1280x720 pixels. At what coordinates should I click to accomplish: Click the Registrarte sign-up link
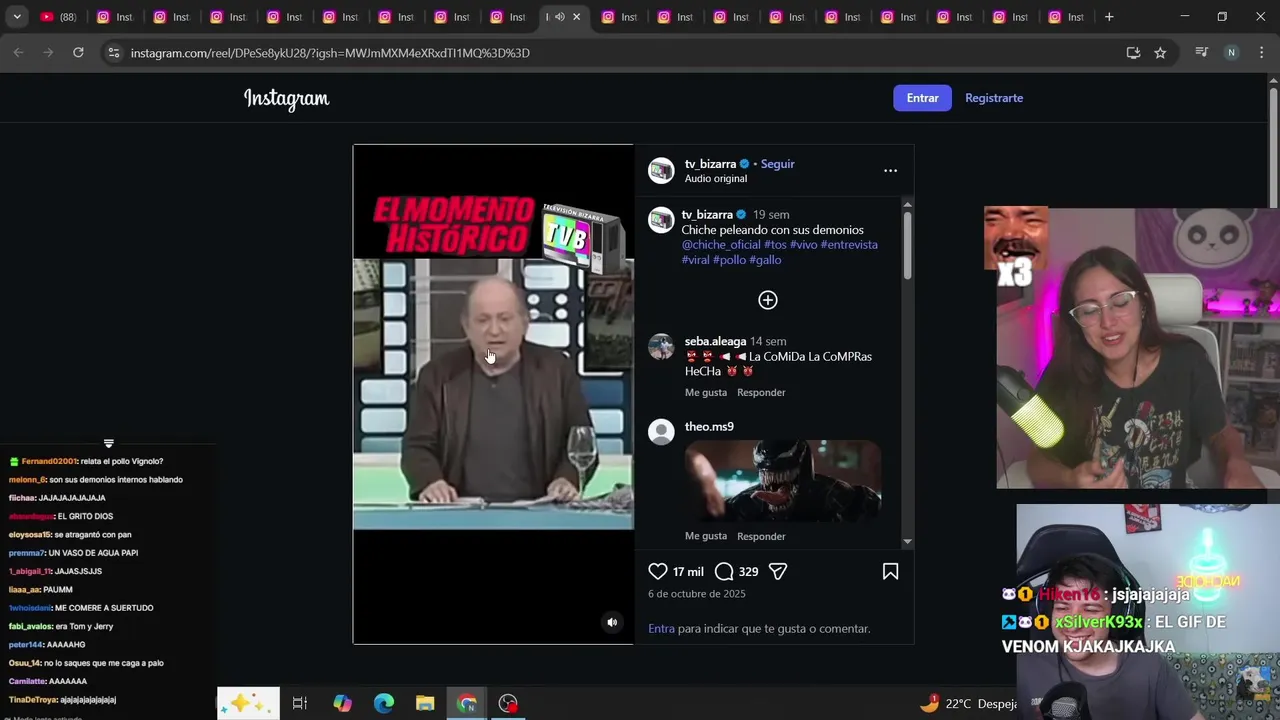994,98
